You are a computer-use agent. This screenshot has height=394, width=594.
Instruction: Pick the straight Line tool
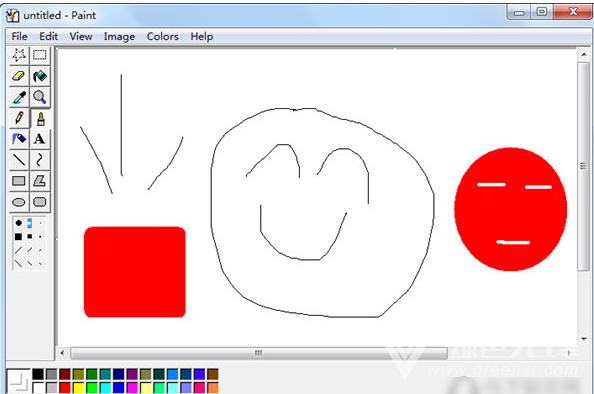point(19,160)
